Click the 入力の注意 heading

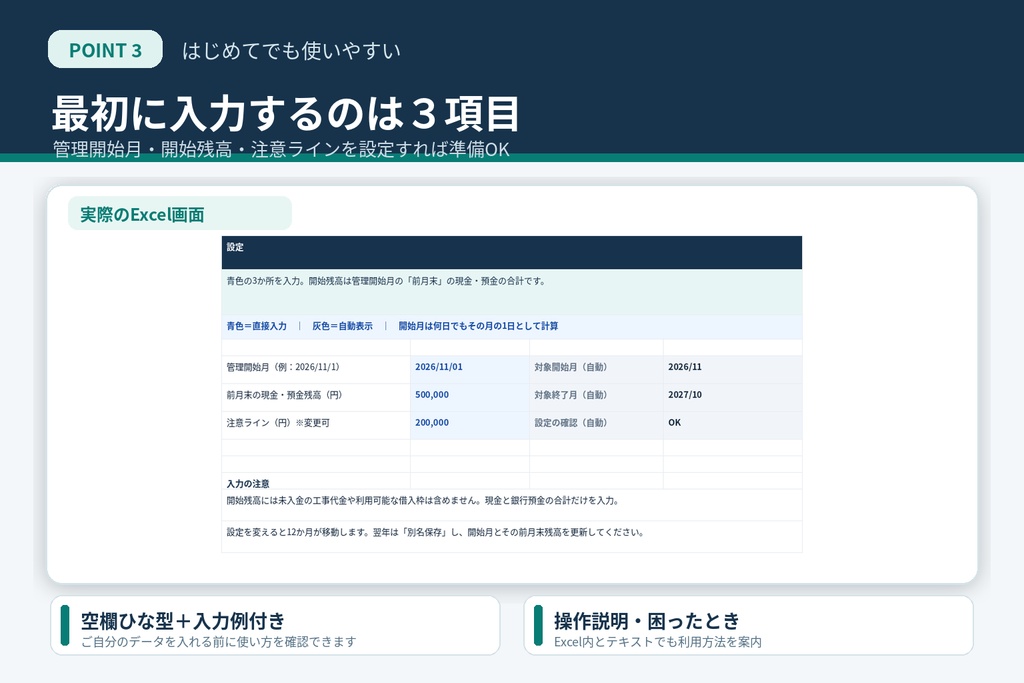[x=248, y=484]
